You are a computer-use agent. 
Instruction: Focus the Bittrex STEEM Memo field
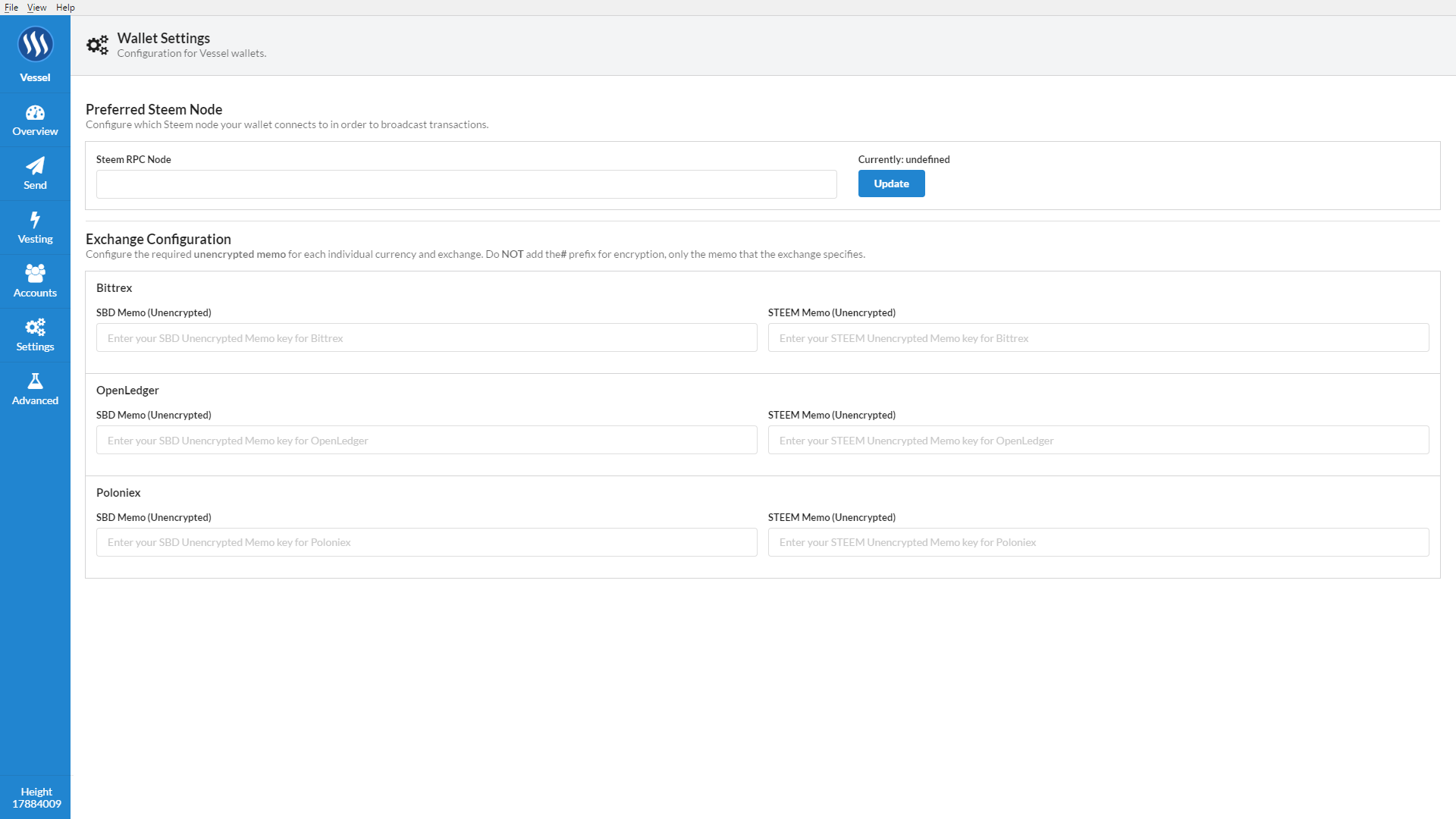pos(1098,338)
